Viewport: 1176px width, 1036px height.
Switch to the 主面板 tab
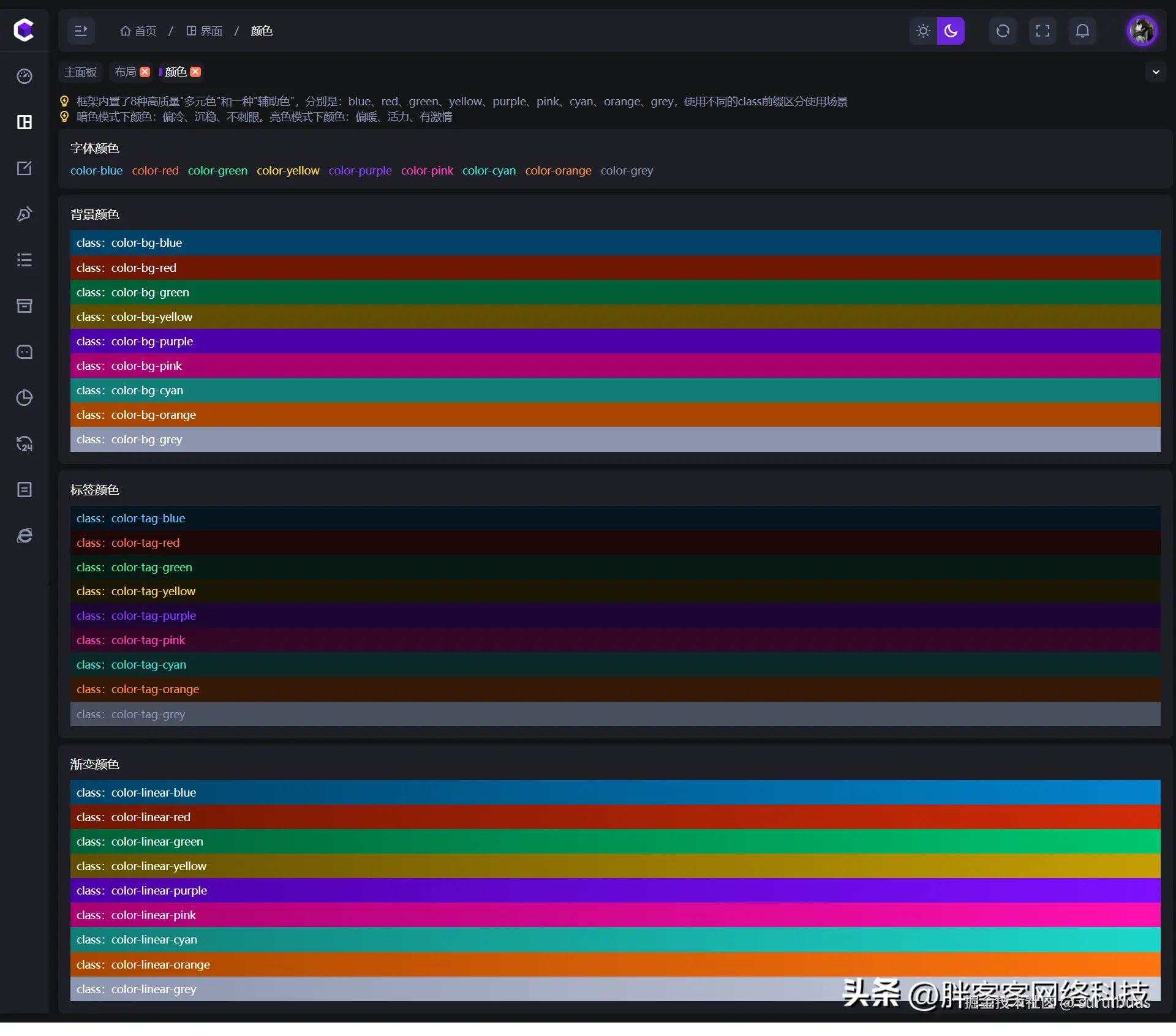point(81,72)
